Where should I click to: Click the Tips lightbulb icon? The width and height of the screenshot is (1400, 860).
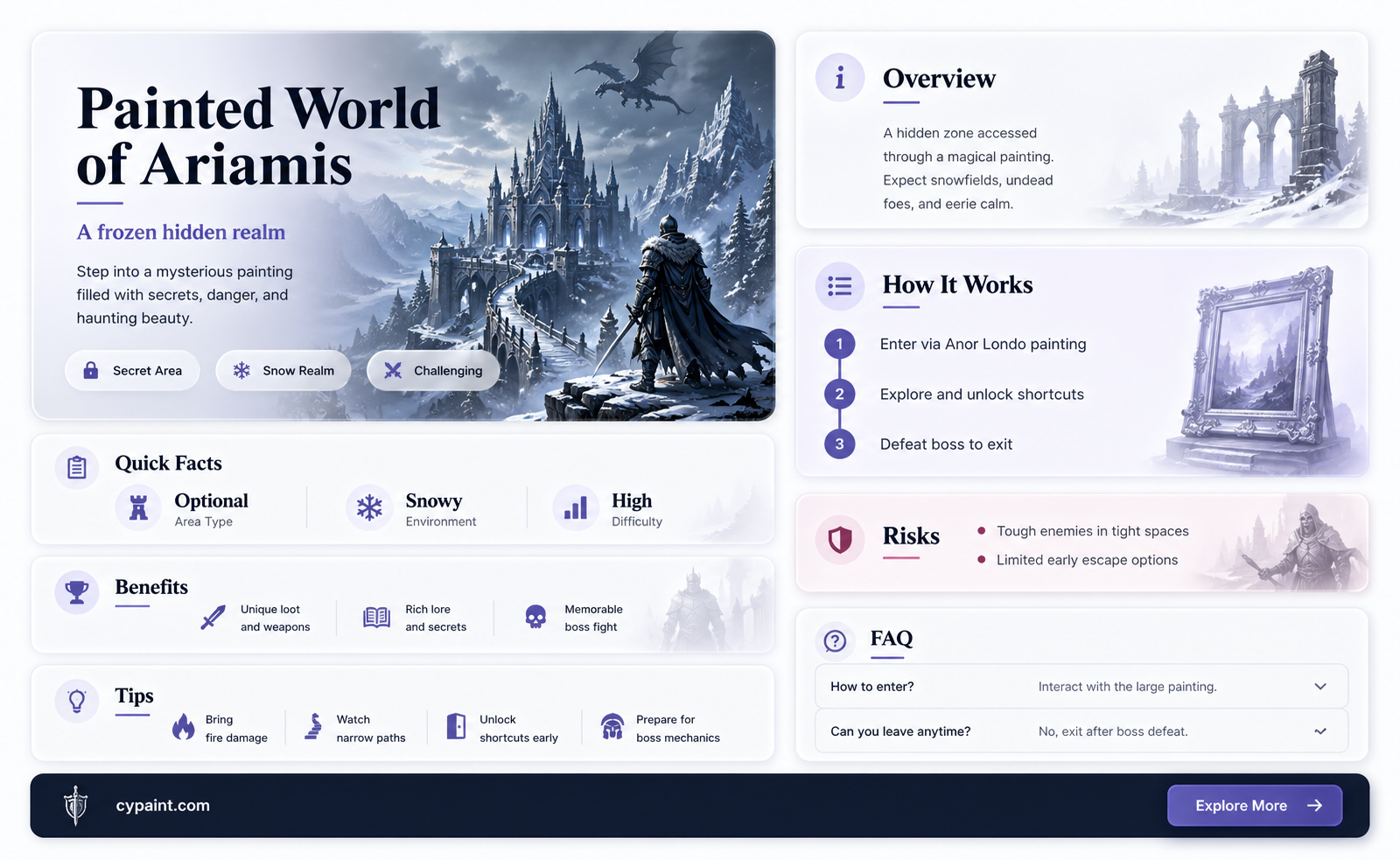(77, 701)
